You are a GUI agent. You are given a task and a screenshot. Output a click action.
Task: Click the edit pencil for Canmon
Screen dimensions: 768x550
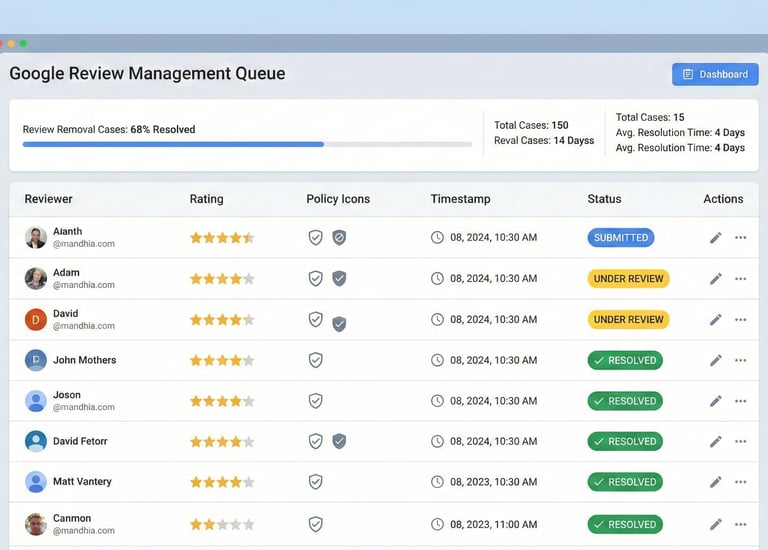pos(715,524)
